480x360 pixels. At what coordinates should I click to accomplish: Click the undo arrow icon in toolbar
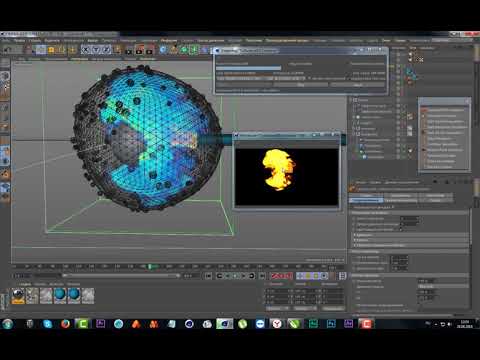tap(7, 50)
